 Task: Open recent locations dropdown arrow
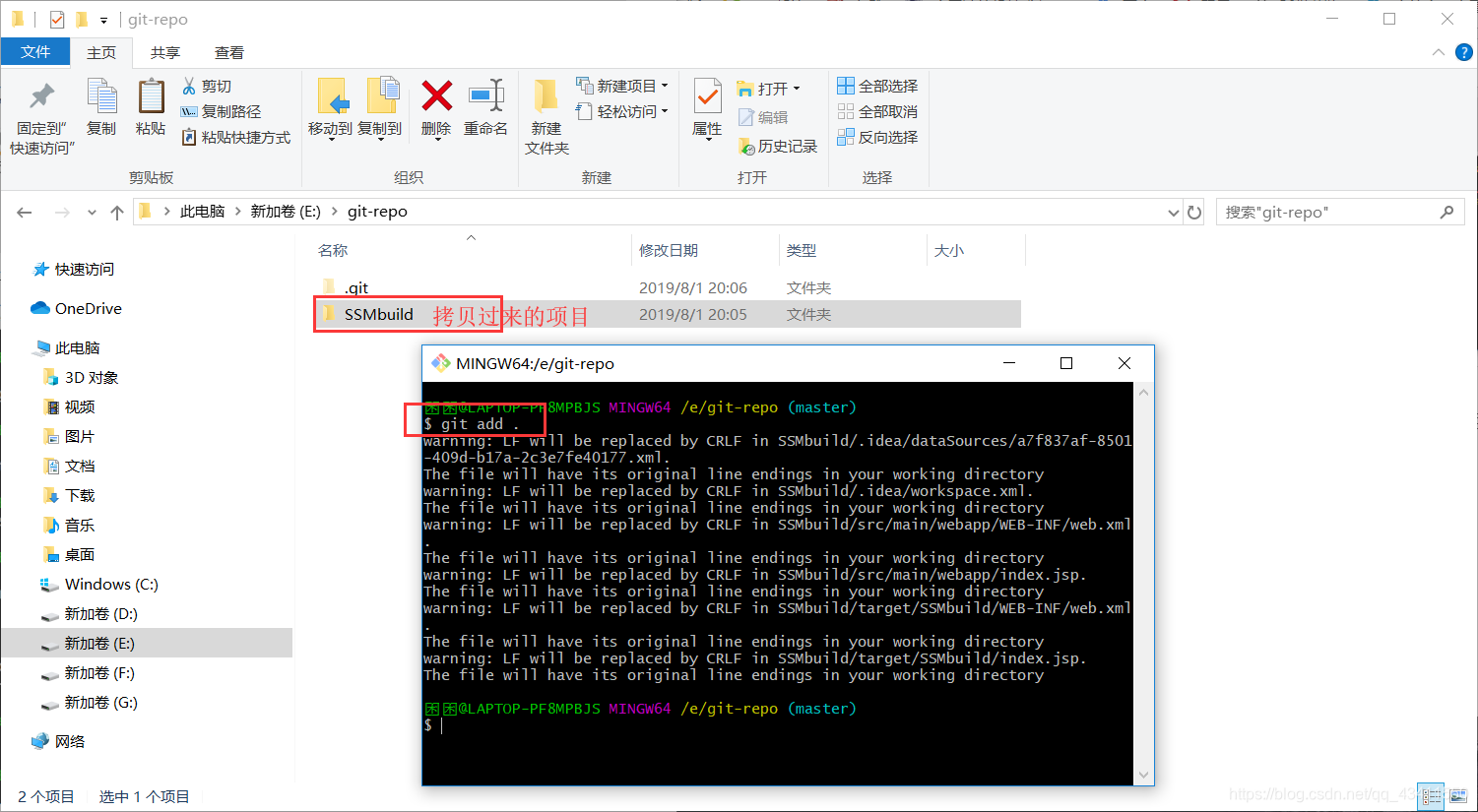point(92,213)
